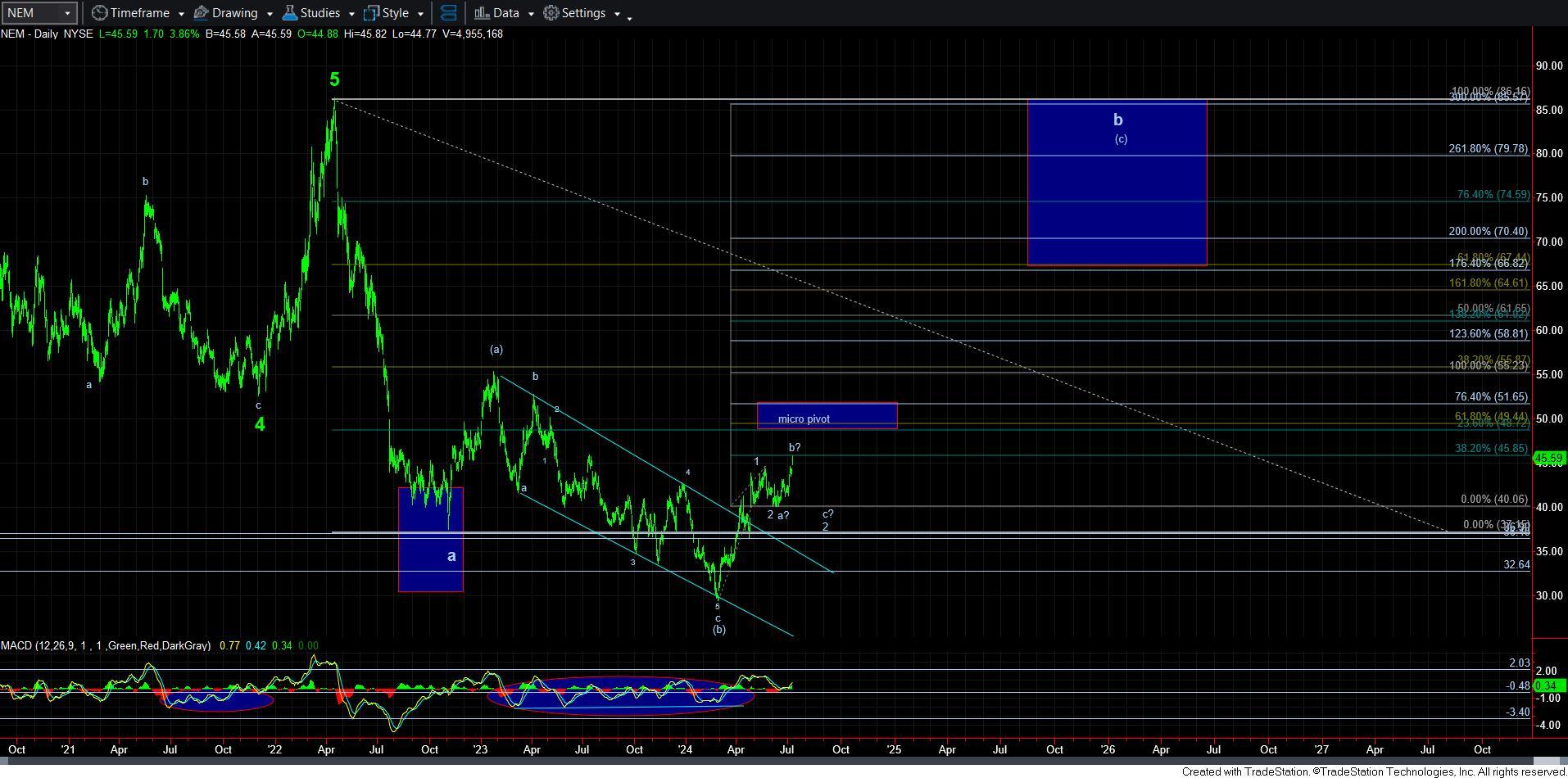The width and height of the screenshot is (1568, 778).
Task: Click the 76.40% (74.59) retracement label
Action: (1493, 195)
